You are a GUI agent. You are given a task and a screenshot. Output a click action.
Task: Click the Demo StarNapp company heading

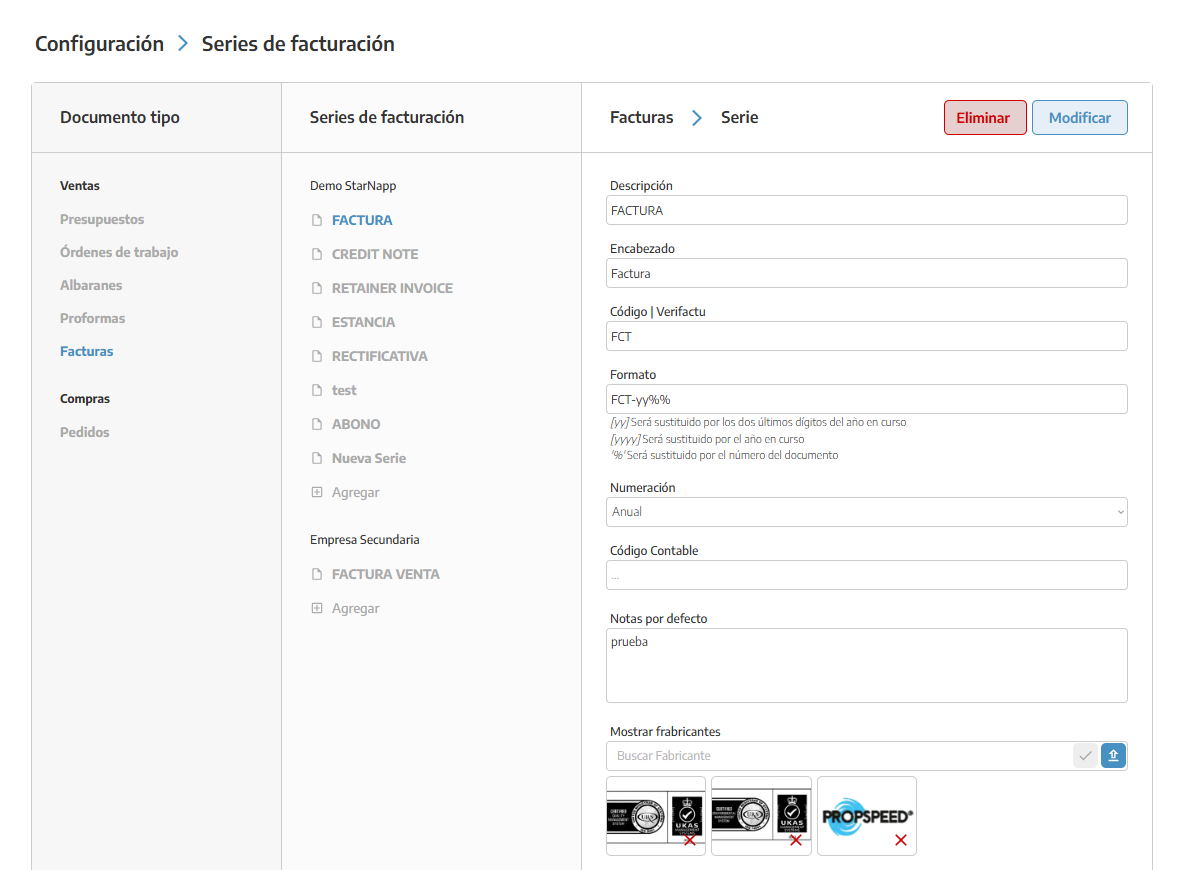[x=353, y=185]
